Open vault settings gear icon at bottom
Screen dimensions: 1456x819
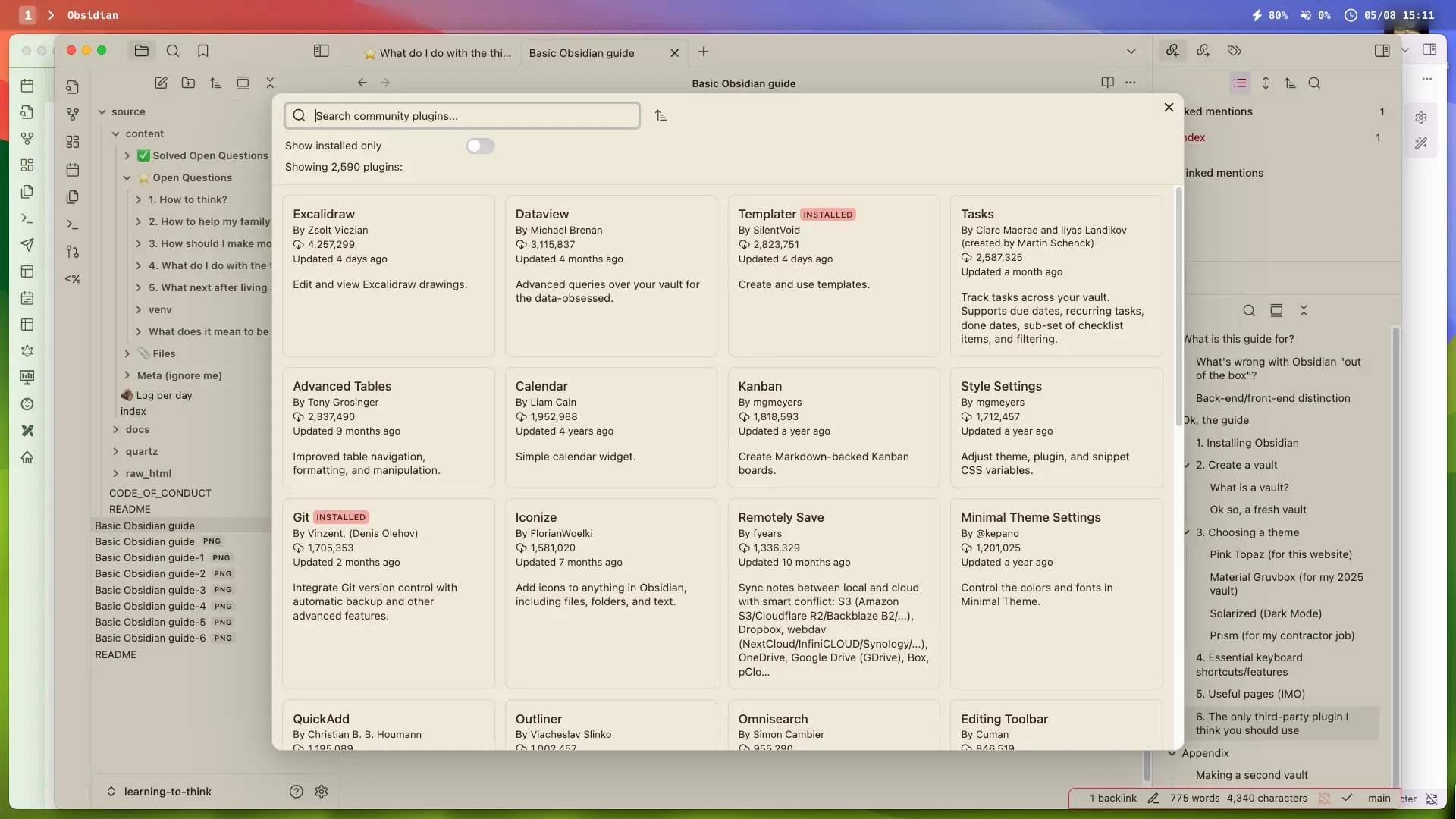tap(322, 792)
